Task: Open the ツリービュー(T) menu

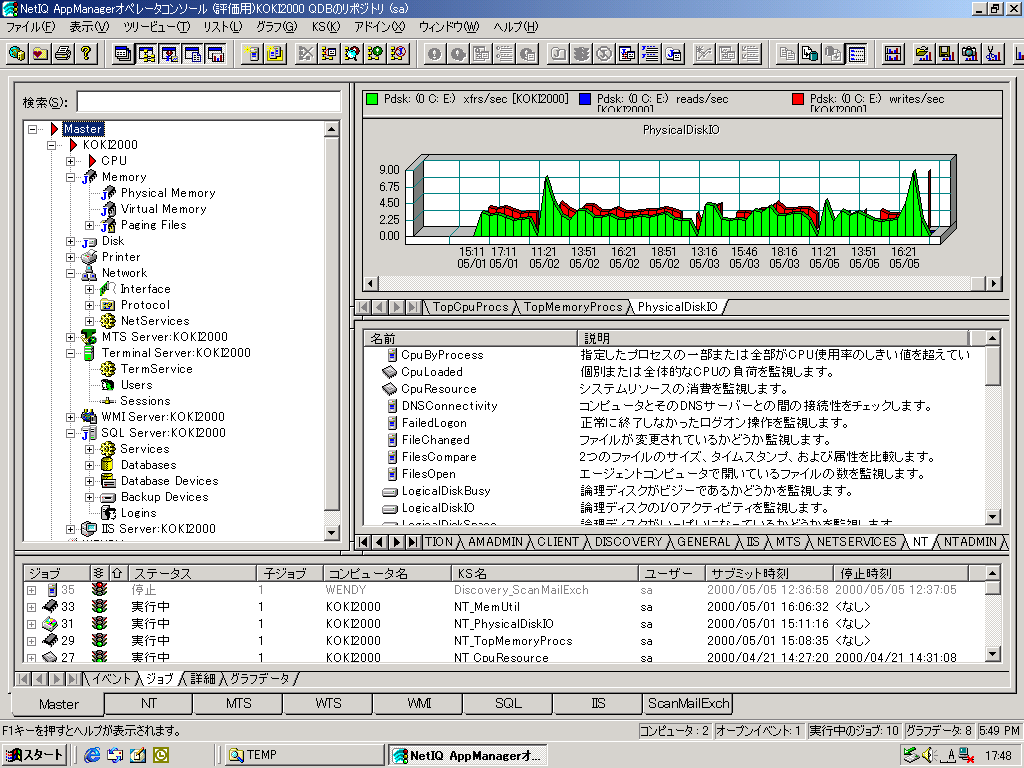Action: (157, 27)
